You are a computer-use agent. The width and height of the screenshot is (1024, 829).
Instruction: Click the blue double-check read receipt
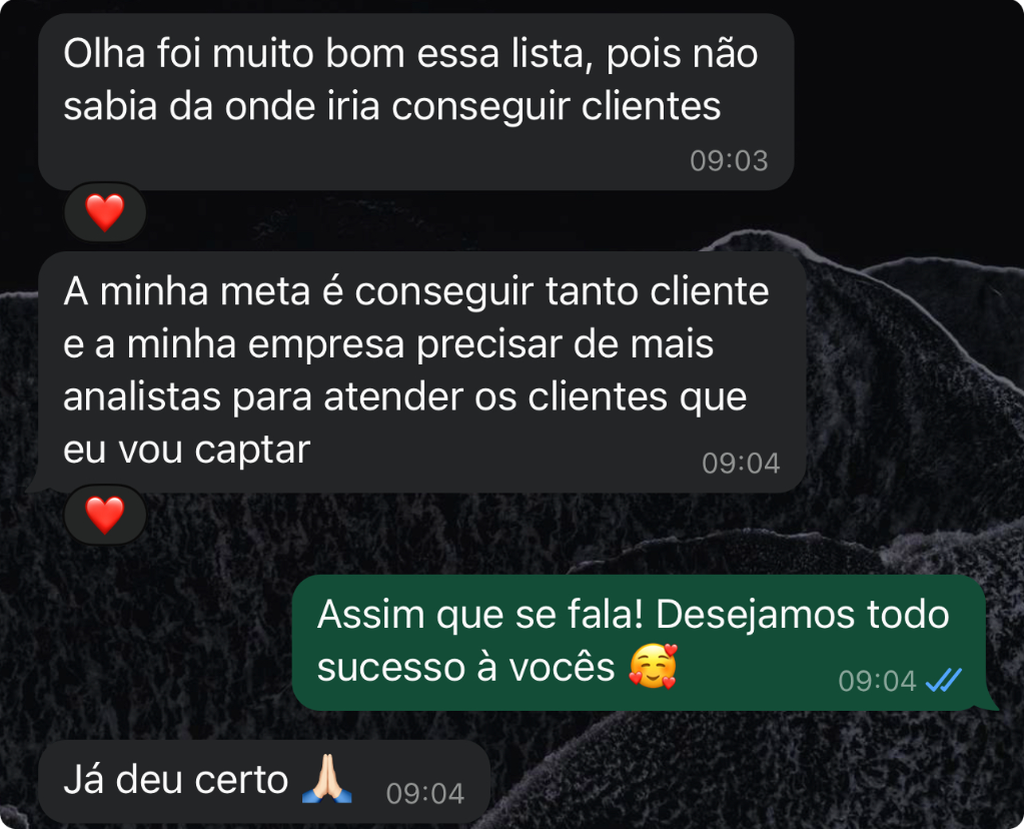tap(944, 680)
